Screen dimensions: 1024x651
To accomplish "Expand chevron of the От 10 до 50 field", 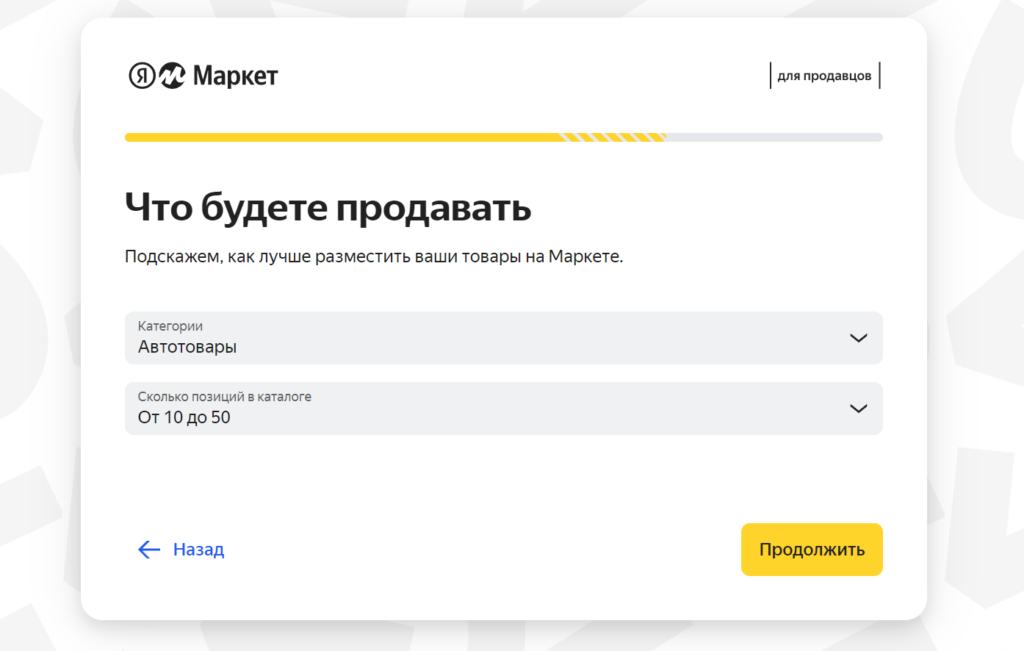I will coord(858,408).
